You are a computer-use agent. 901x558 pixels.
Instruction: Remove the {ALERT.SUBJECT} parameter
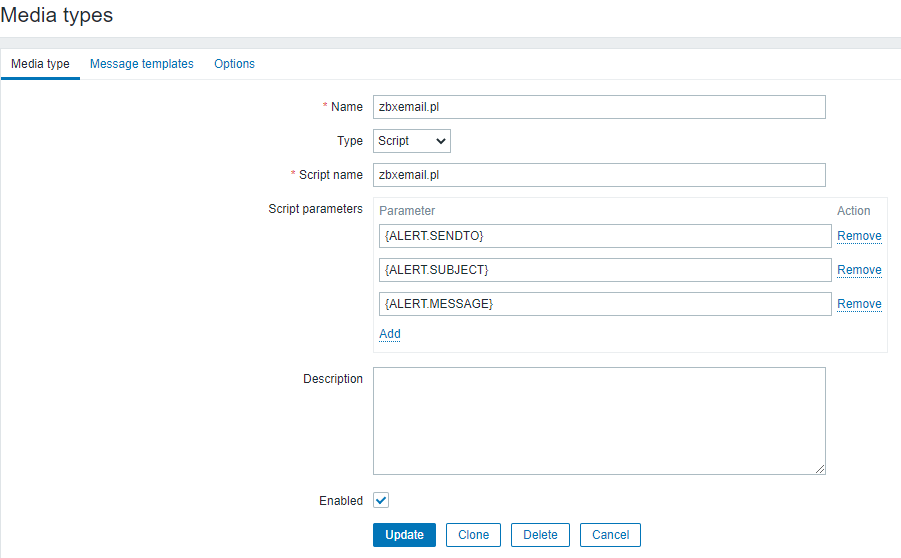tap(859, 270)
